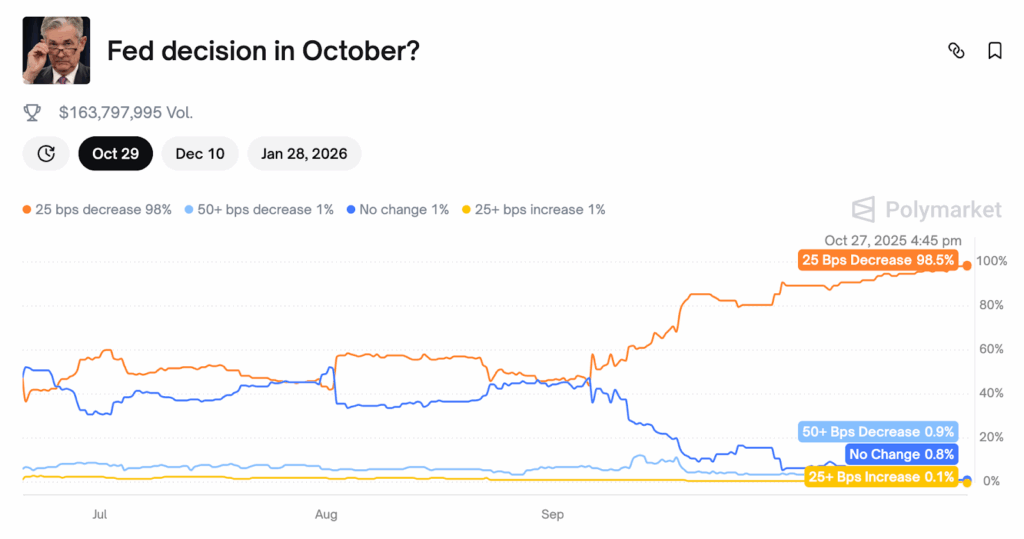This screenshot has width=1024, height=539.
Task: Select the Oct 29 date tab
Action: point(116,154)
